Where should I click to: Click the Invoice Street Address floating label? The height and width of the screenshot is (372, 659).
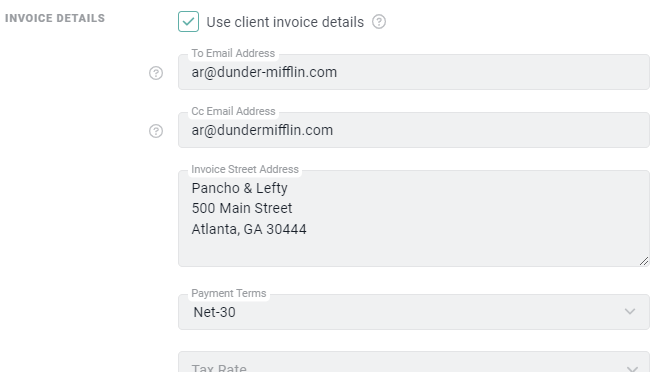click(x=245, y=169)
